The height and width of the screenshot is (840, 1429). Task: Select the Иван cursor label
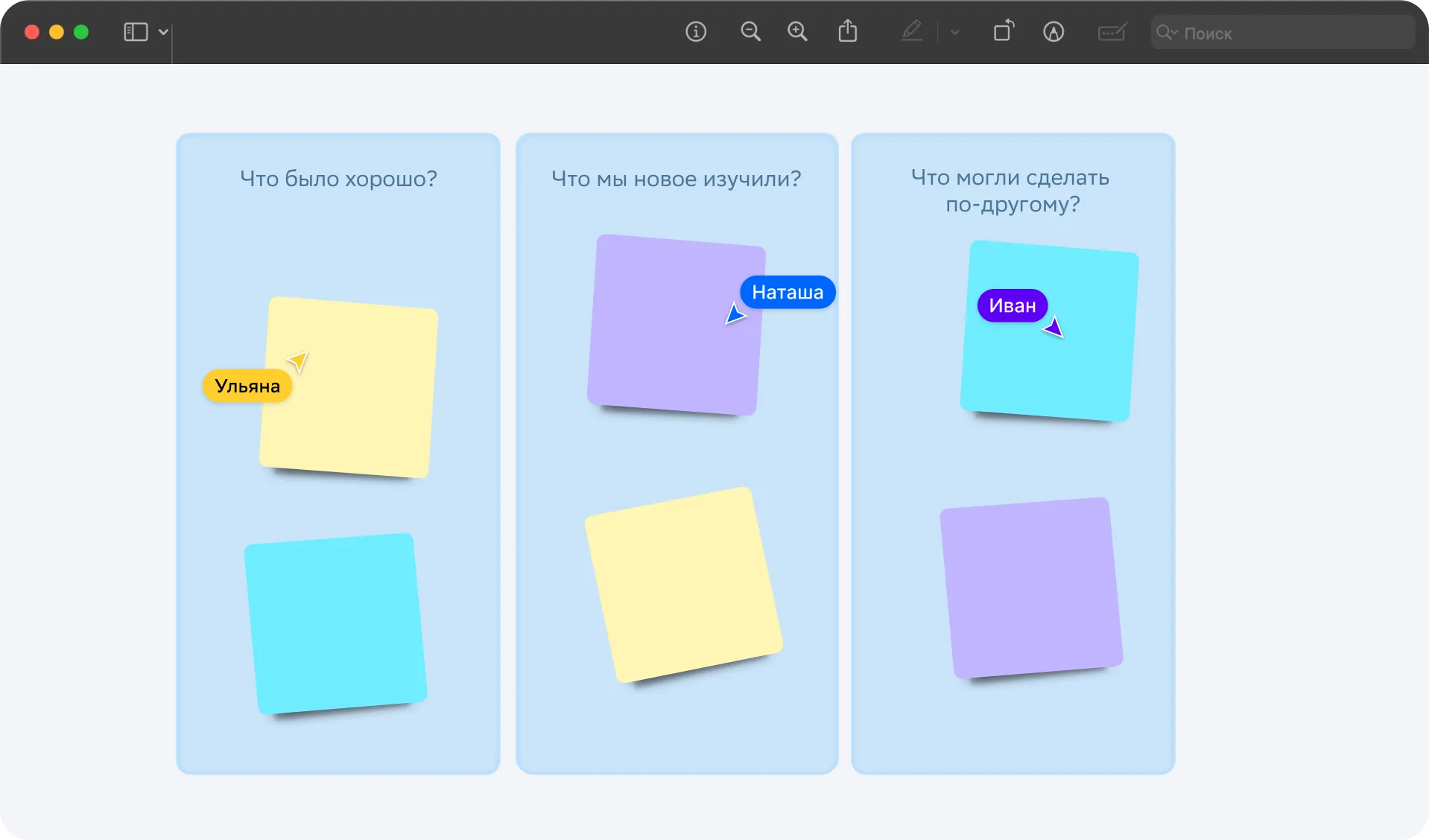[1012, 305]
